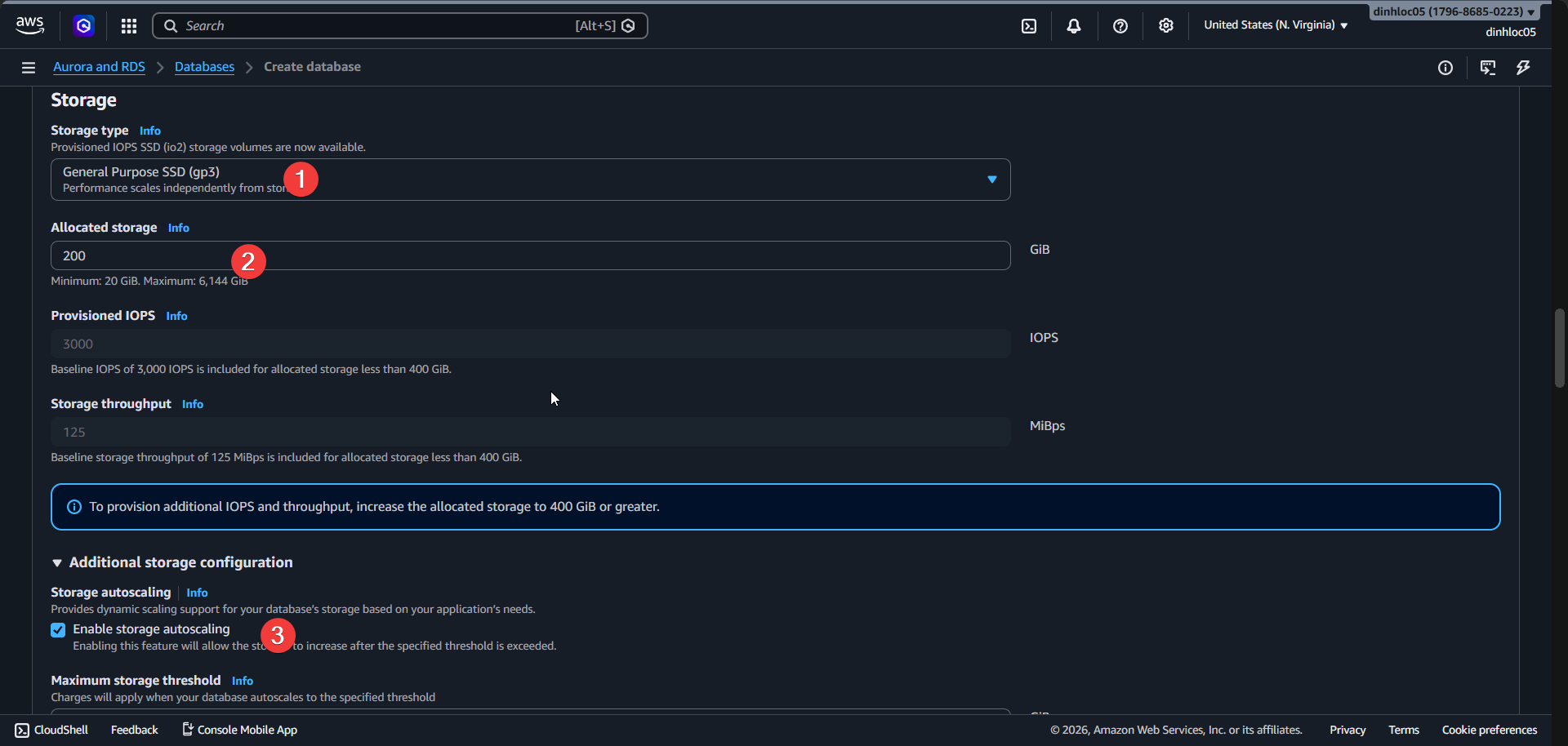Open CloudShell from the top bar icon
Image resolution: width=1568 pixels, height=746 pixels.
click(x=1029, y=26)
